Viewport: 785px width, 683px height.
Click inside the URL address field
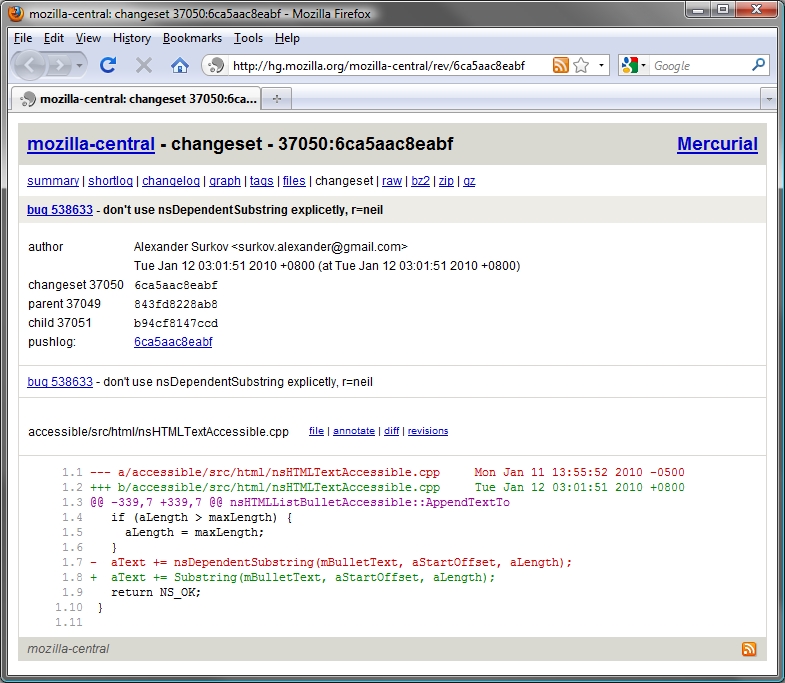coord(390,66)
